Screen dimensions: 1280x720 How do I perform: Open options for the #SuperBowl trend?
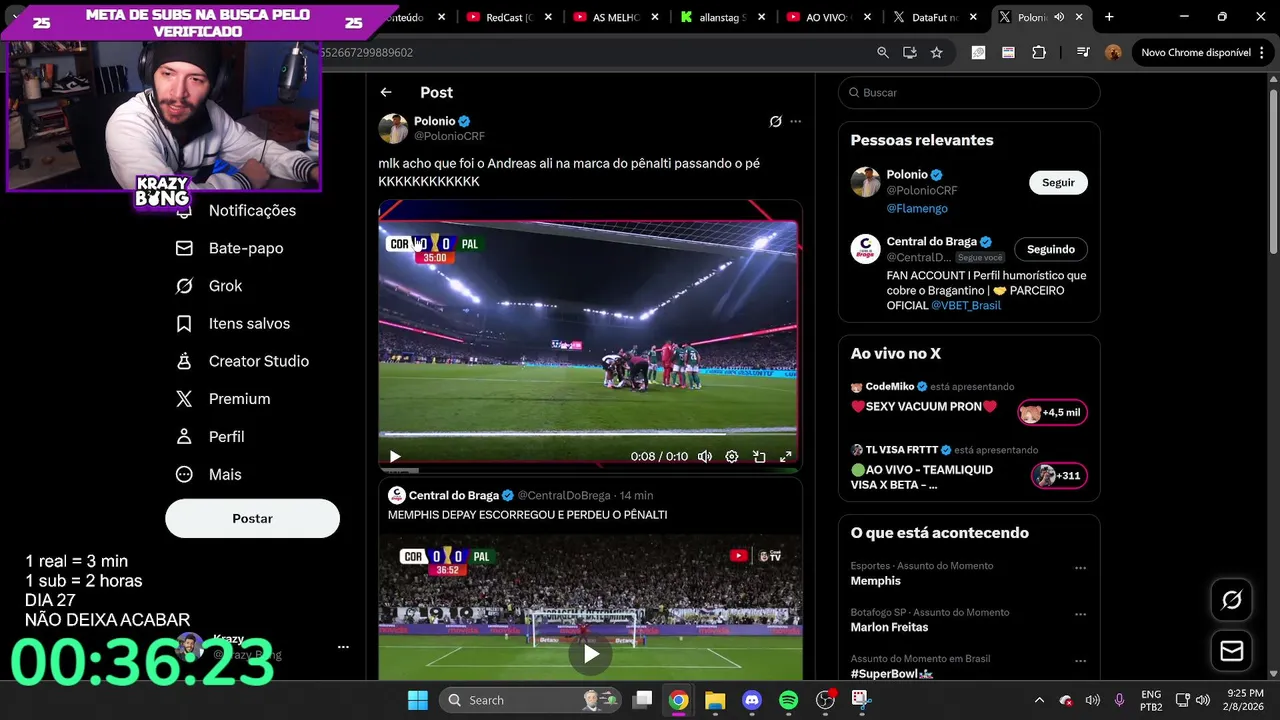coord(1080,661)
